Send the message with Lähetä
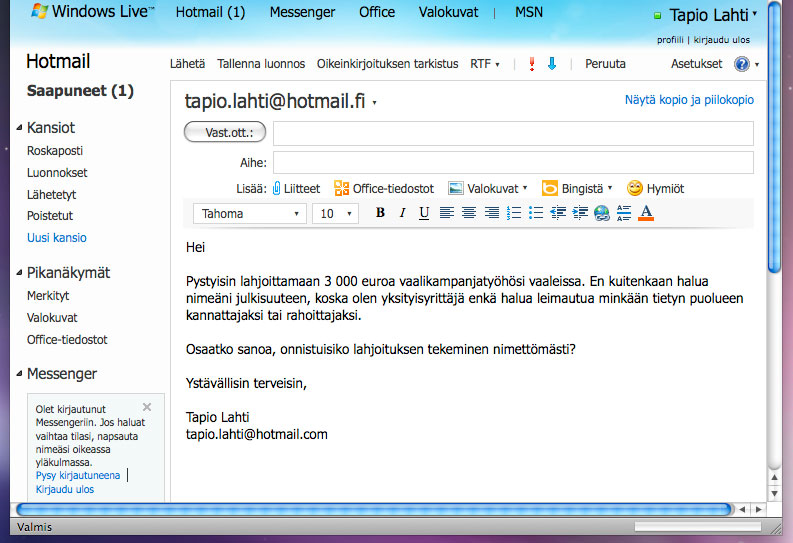Screen dimensions: 793x543 click(x=187, y=64)
